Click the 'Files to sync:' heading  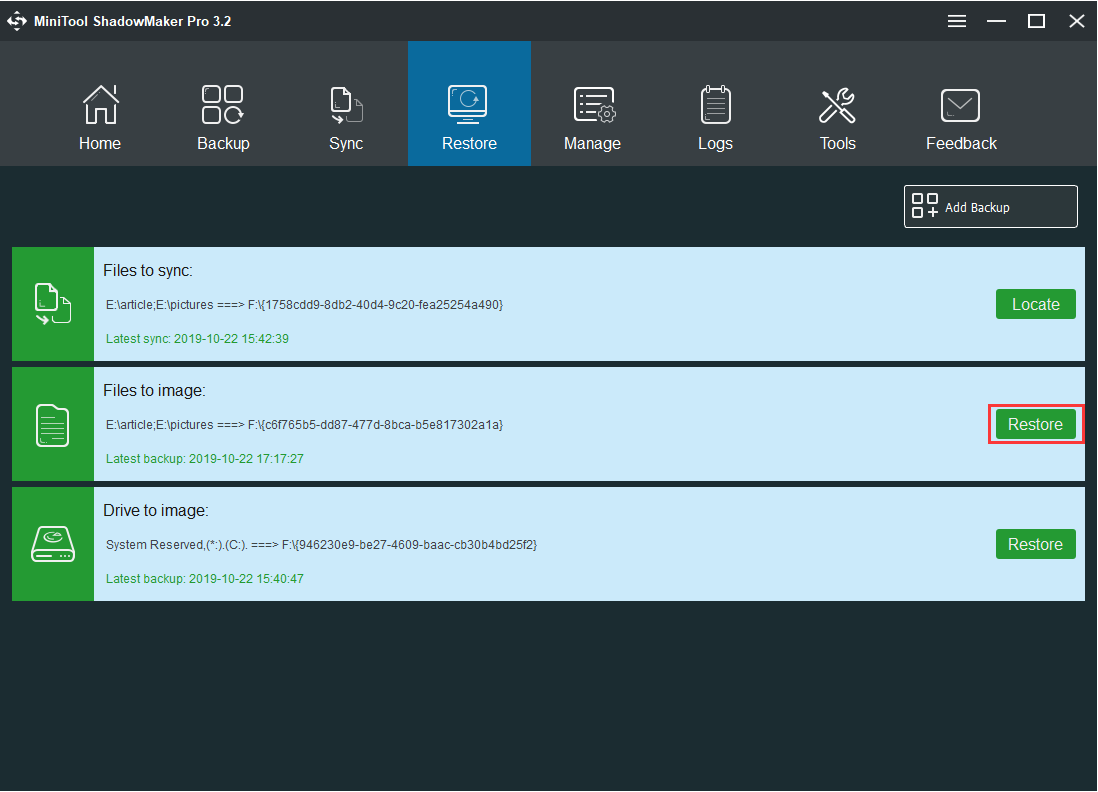pyautogui.click(x=148, y=270)
